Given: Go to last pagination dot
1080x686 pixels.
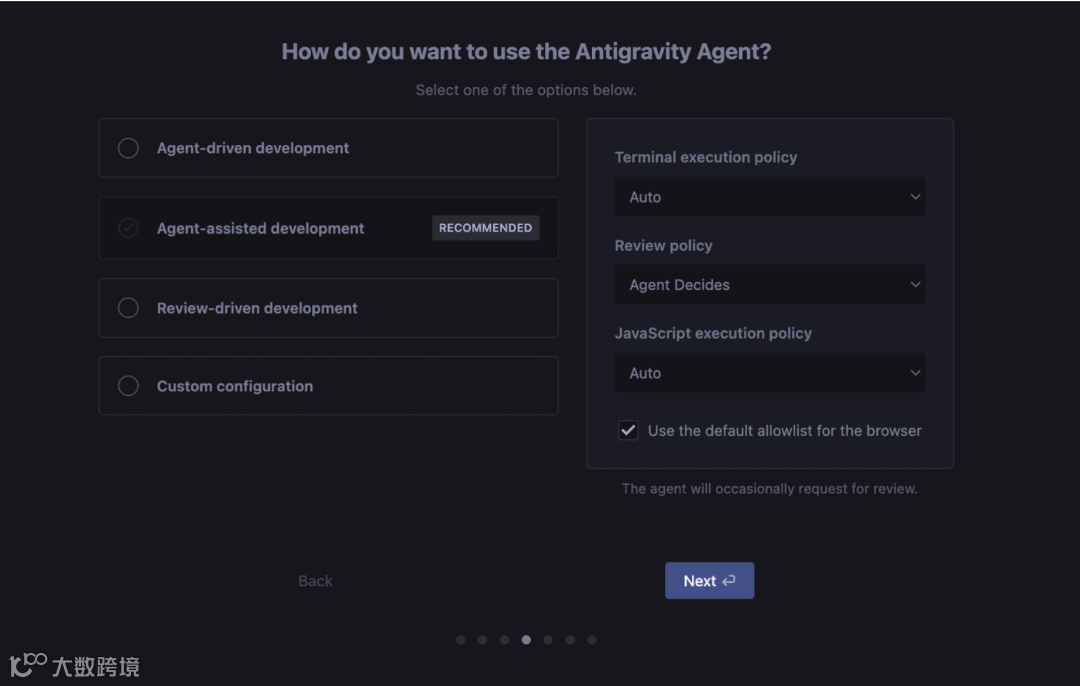Looking at the screenshot, I should pyautogui.click(x=592, y=640).
